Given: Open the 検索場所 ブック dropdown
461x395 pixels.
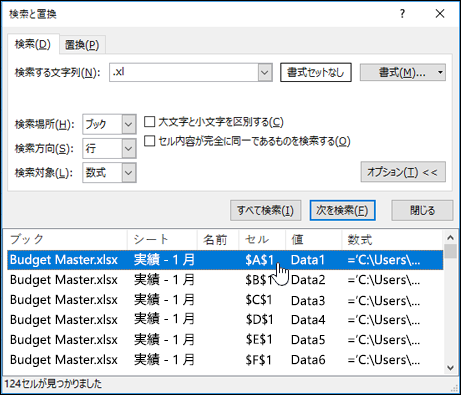Looking at the screenshot, I should (109, 124).
